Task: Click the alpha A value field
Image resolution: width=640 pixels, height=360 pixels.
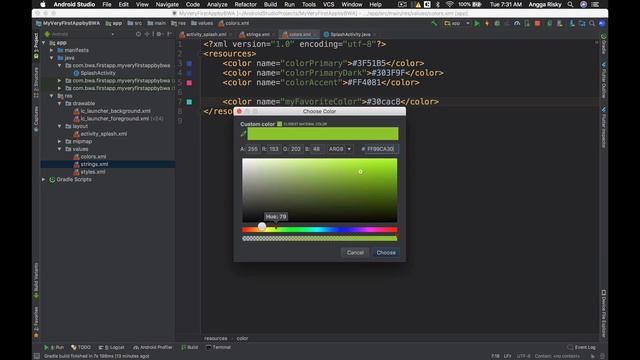Action: (x=253, y=149)
